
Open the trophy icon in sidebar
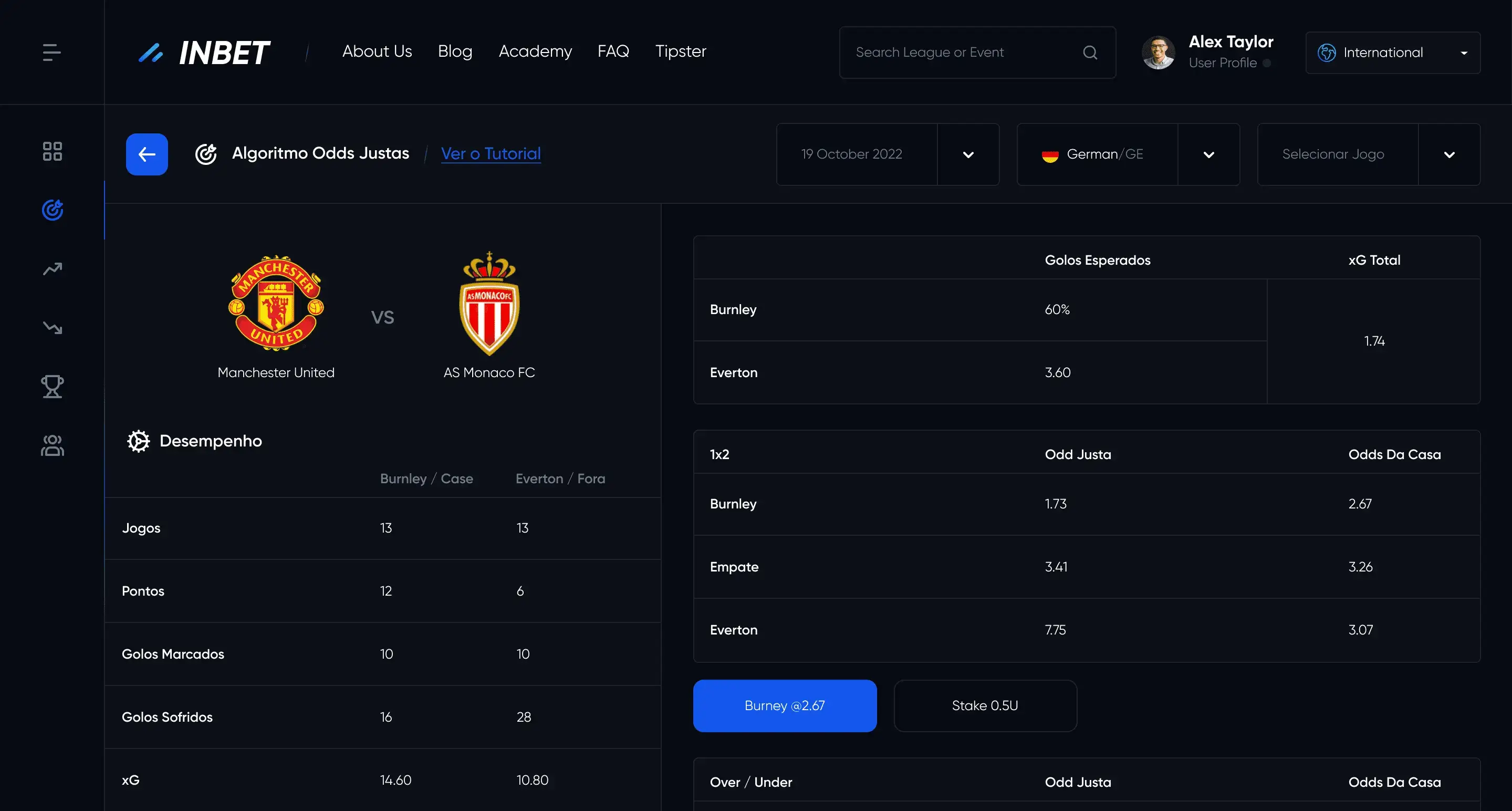(x=52, y=387)
